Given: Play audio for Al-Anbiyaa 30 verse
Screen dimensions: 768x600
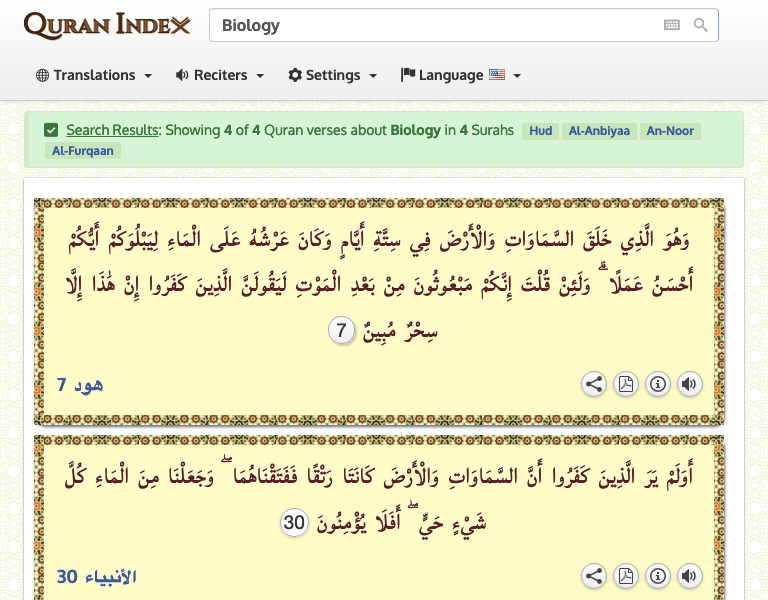Looking at the screenshot, I should 690,576.
